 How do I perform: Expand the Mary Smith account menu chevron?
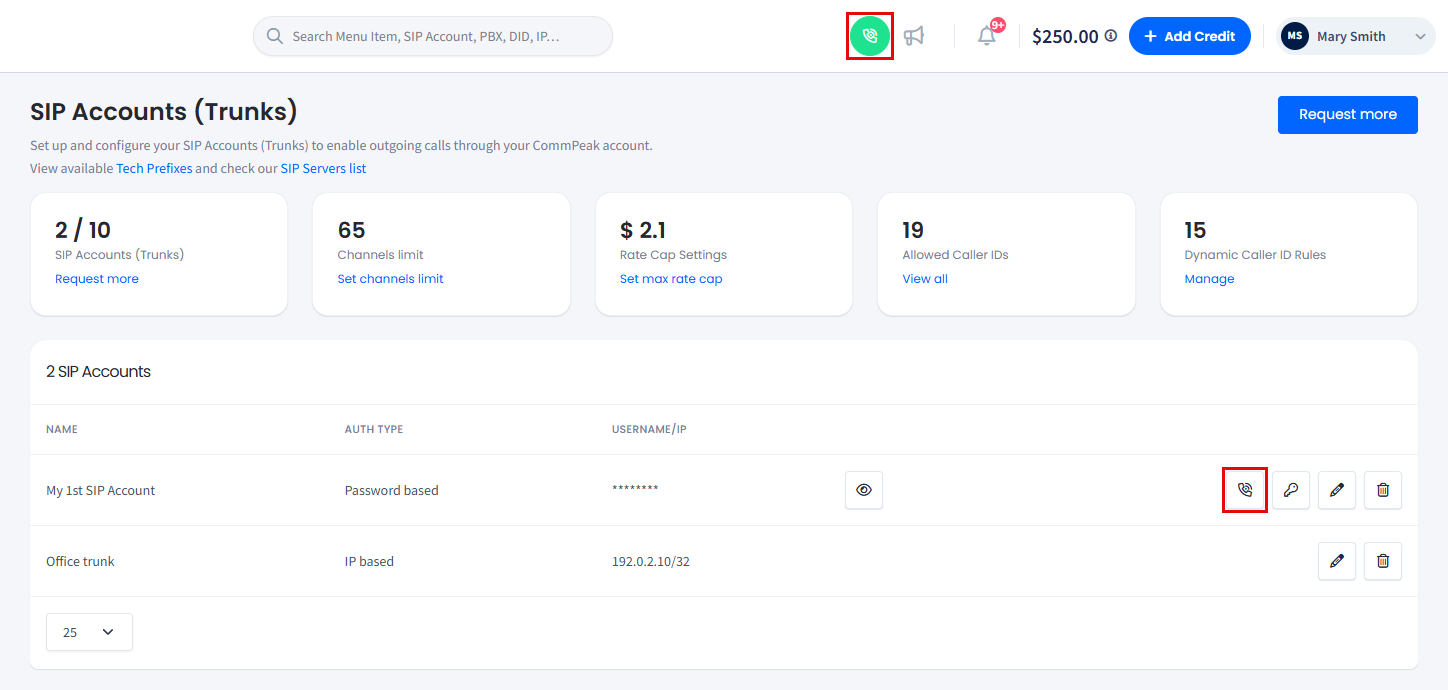tap(1420, 36)
